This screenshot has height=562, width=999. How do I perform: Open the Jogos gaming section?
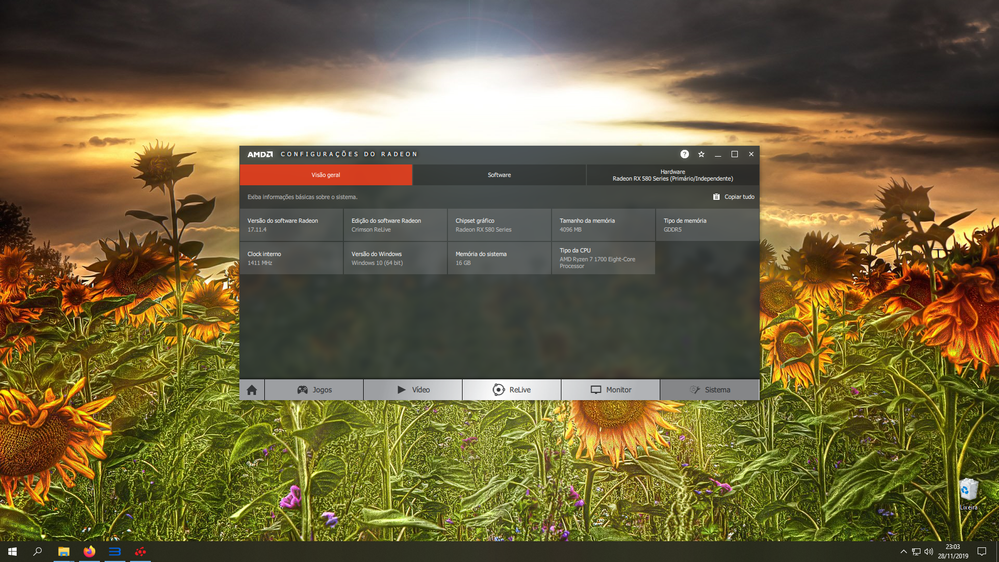coord(314,390)
